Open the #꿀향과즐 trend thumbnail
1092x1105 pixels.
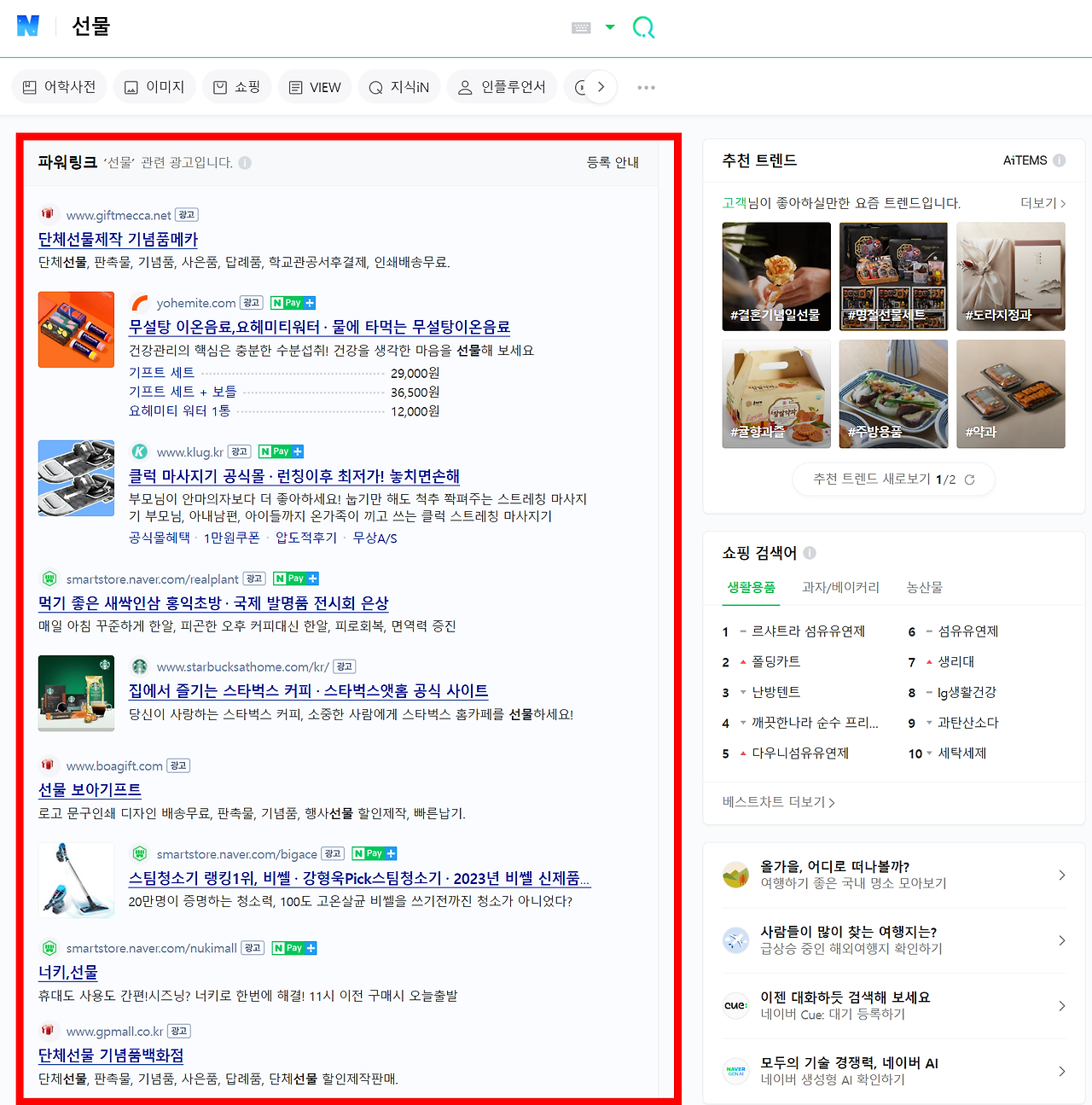click(776, 394)
